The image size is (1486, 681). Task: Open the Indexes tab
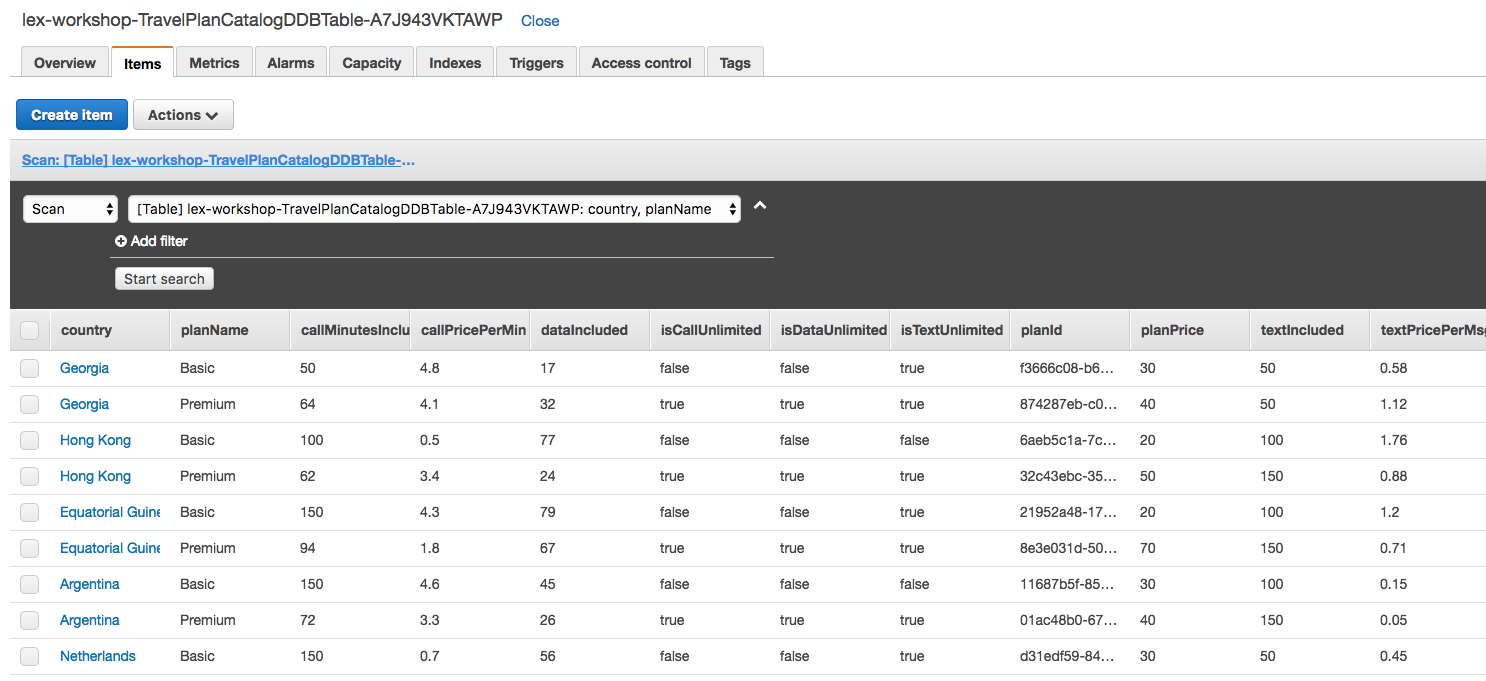(455, 62)
